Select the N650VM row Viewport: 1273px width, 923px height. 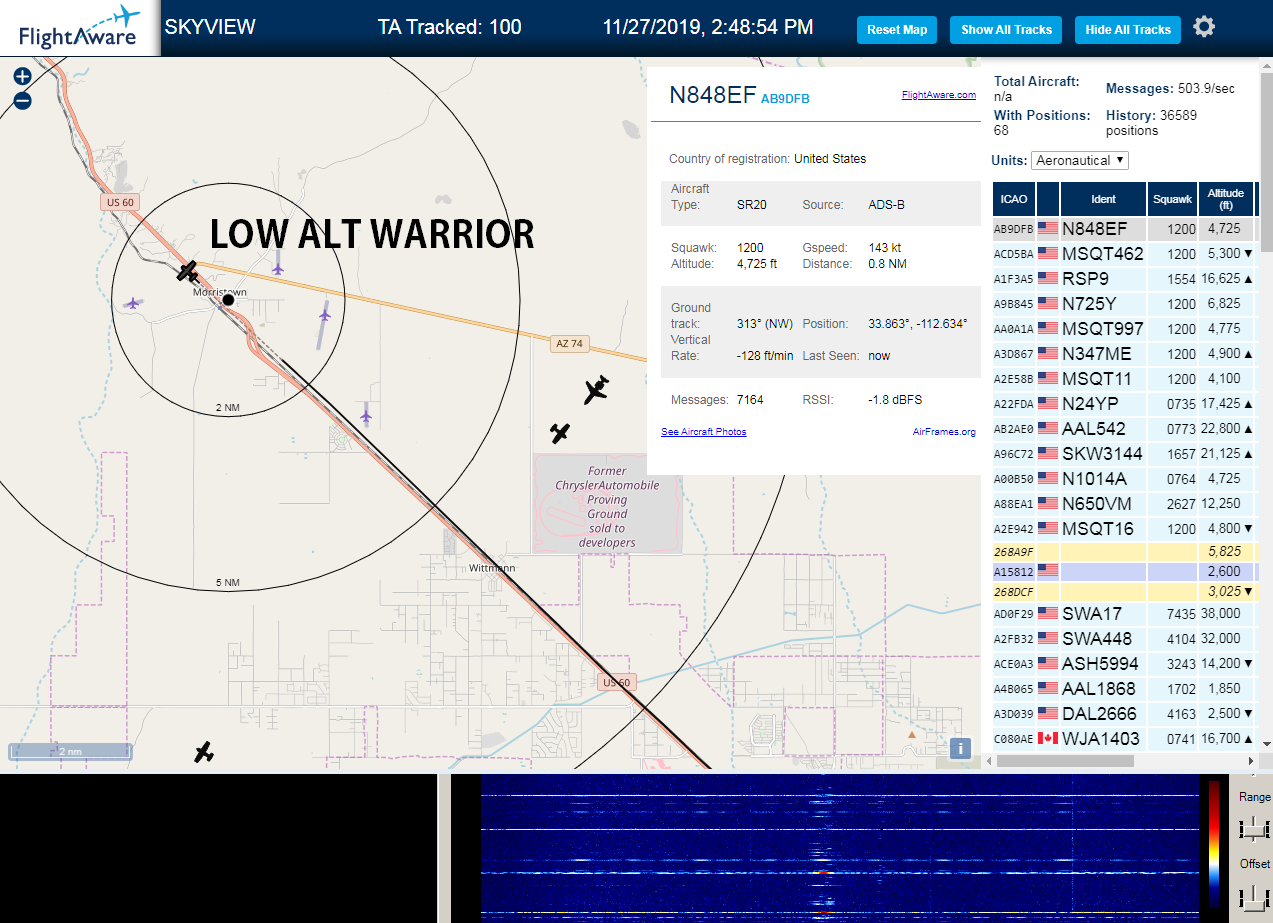coord(1125,504)
